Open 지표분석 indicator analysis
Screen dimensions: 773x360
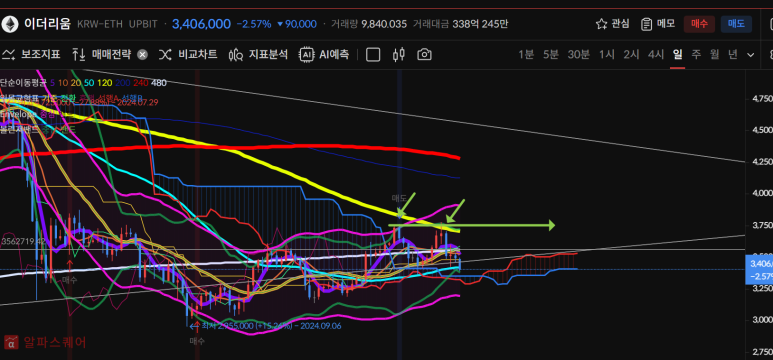click(x=258, y=54)
